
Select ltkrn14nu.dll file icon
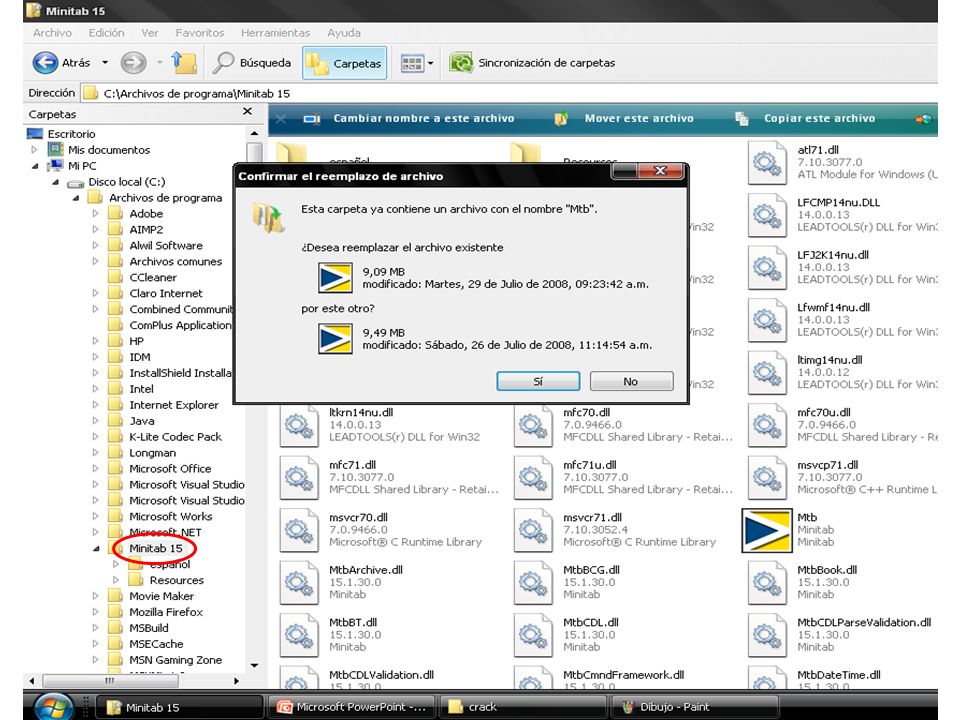(x=299, y=425)
